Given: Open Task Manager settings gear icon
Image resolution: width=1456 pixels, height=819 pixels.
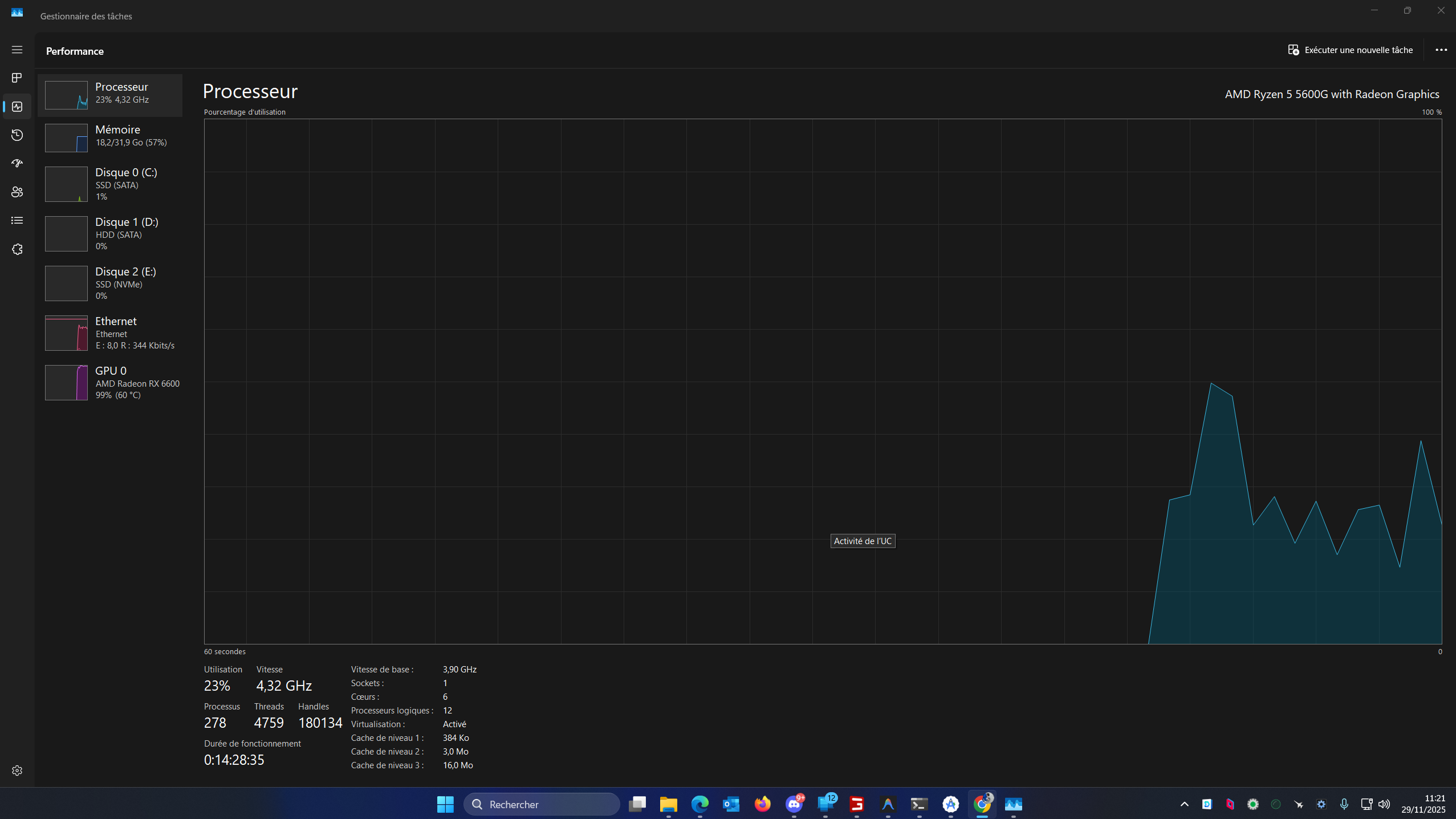Looking at the screenshot, I should (x=17, y=771).
